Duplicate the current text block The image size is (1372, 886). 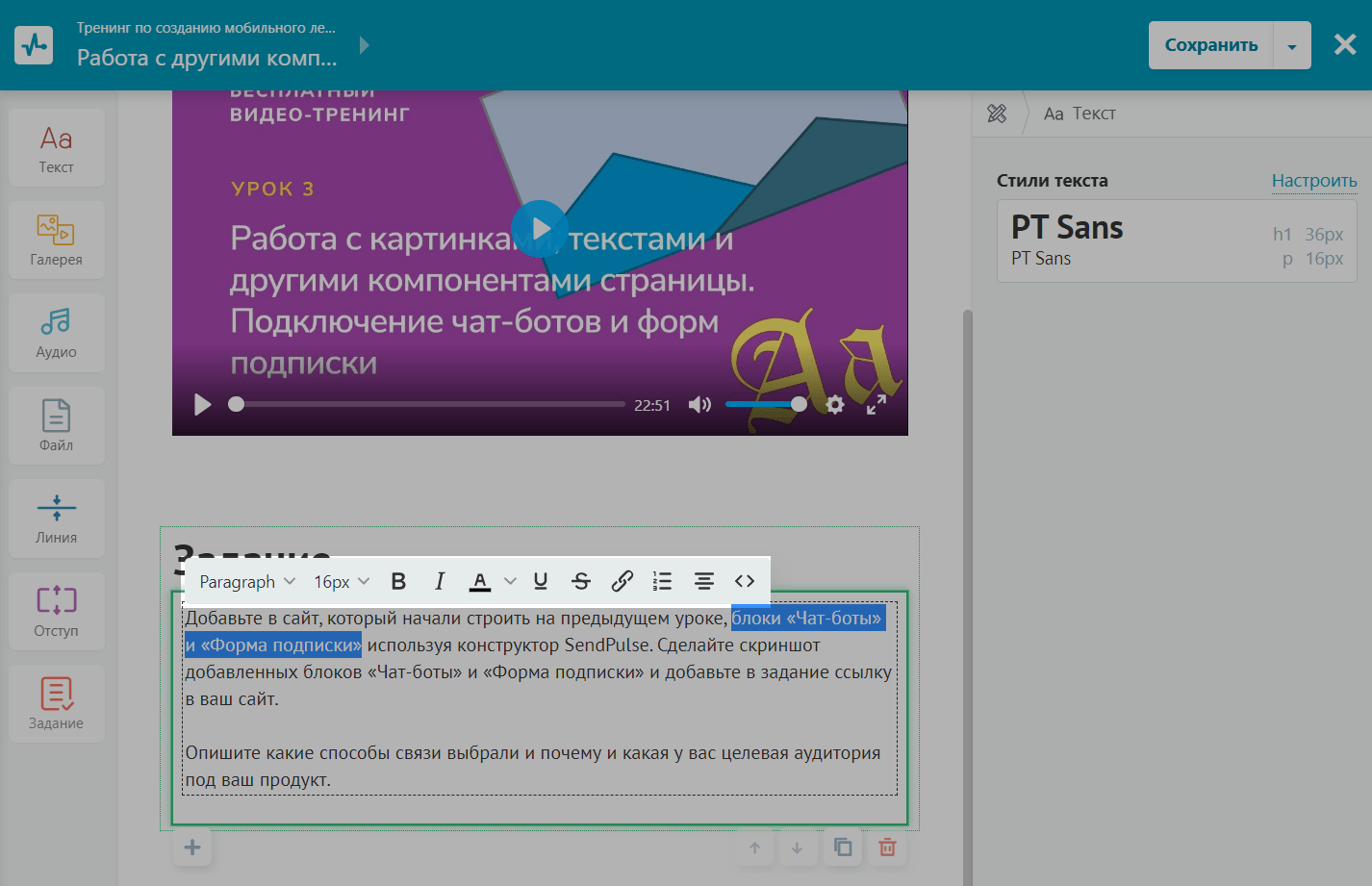tap(843, 848)
